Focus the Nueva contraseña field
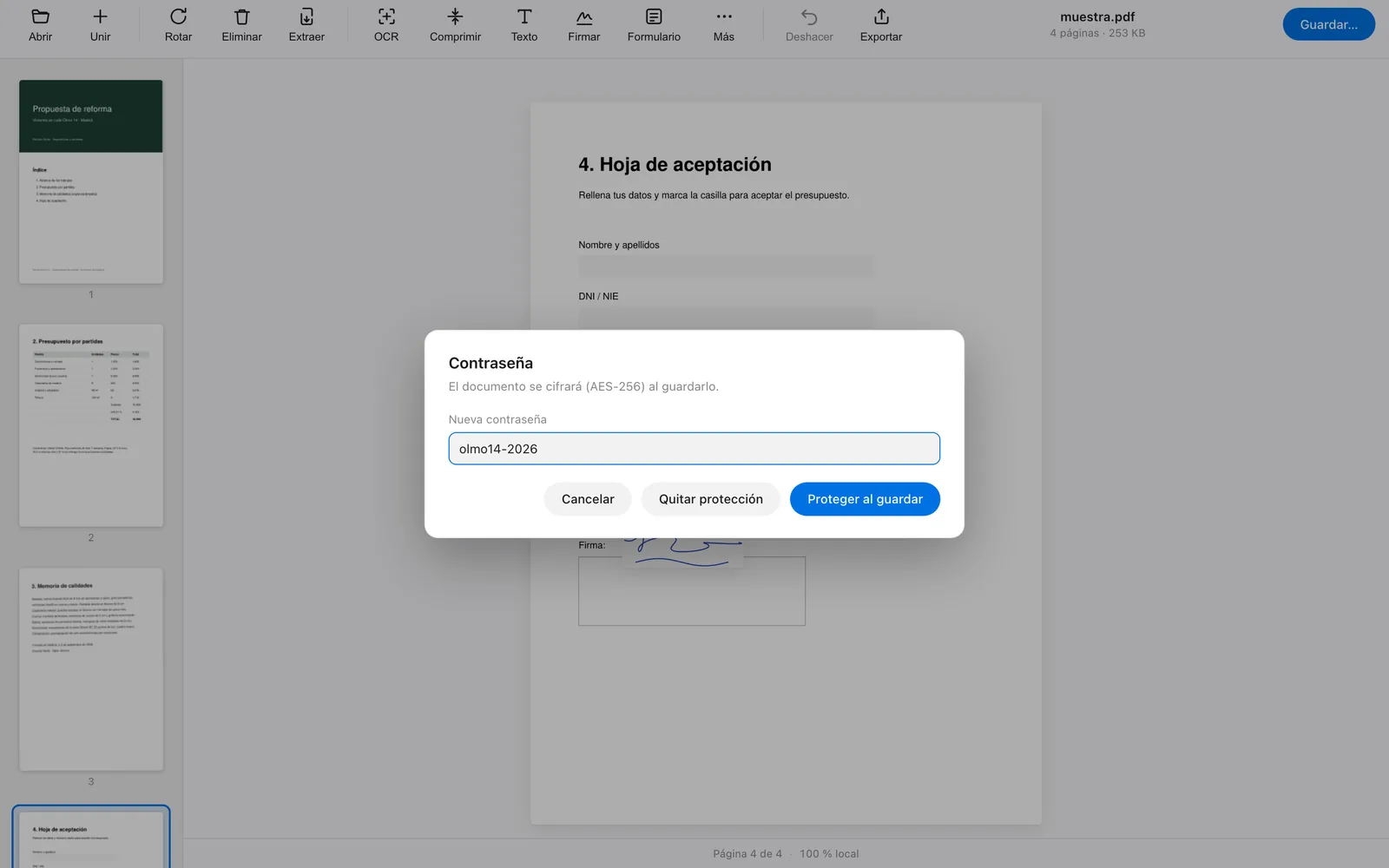This screenshot has width=1389, height=868. pyautogui.click(x=694, y=449)
